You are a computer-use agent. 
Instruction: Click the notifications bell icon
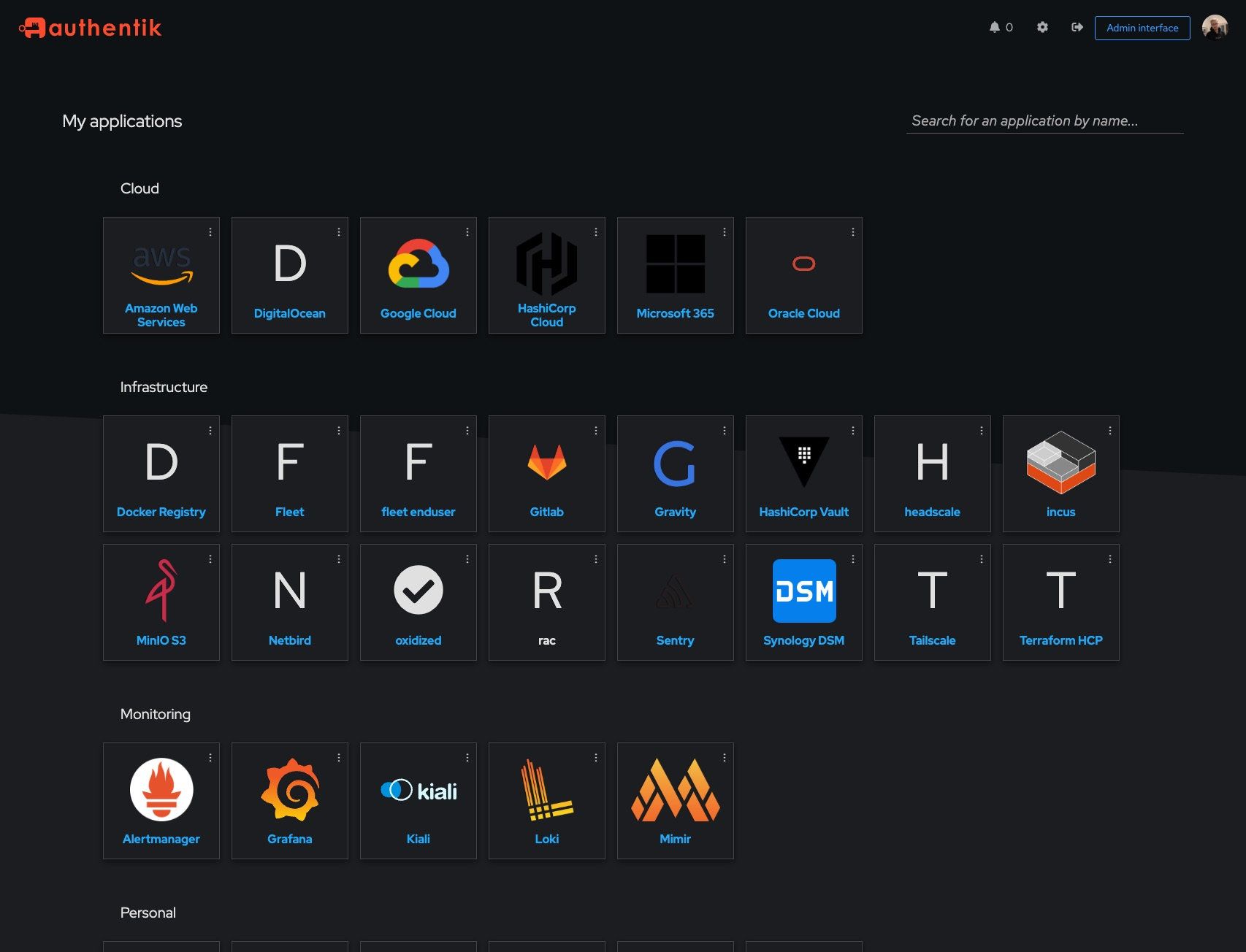[995, 27]
